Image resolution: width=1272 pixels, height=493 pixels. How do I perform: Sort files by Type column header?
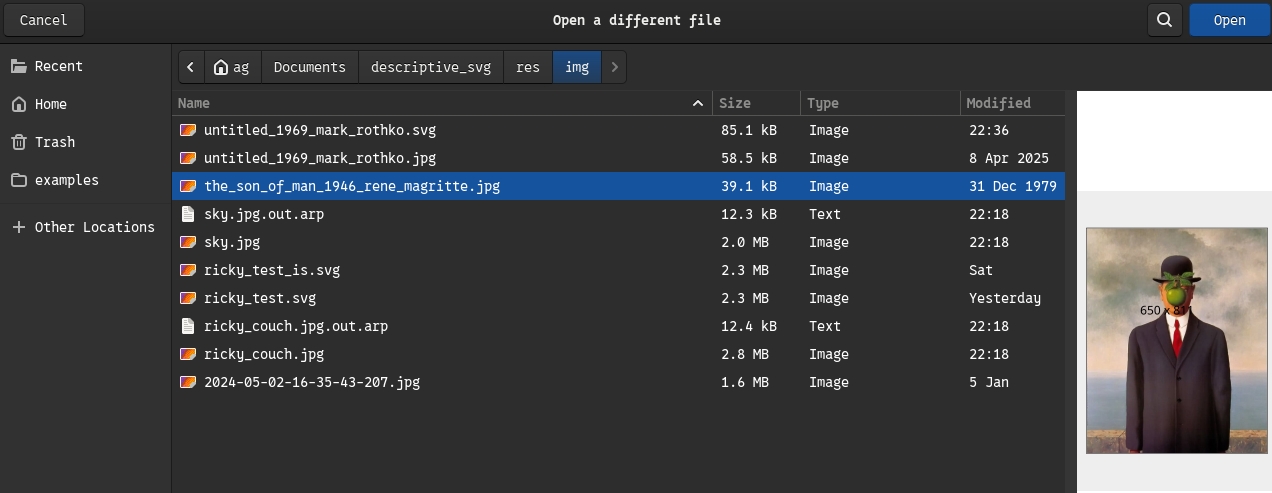[x=880, y=103]
